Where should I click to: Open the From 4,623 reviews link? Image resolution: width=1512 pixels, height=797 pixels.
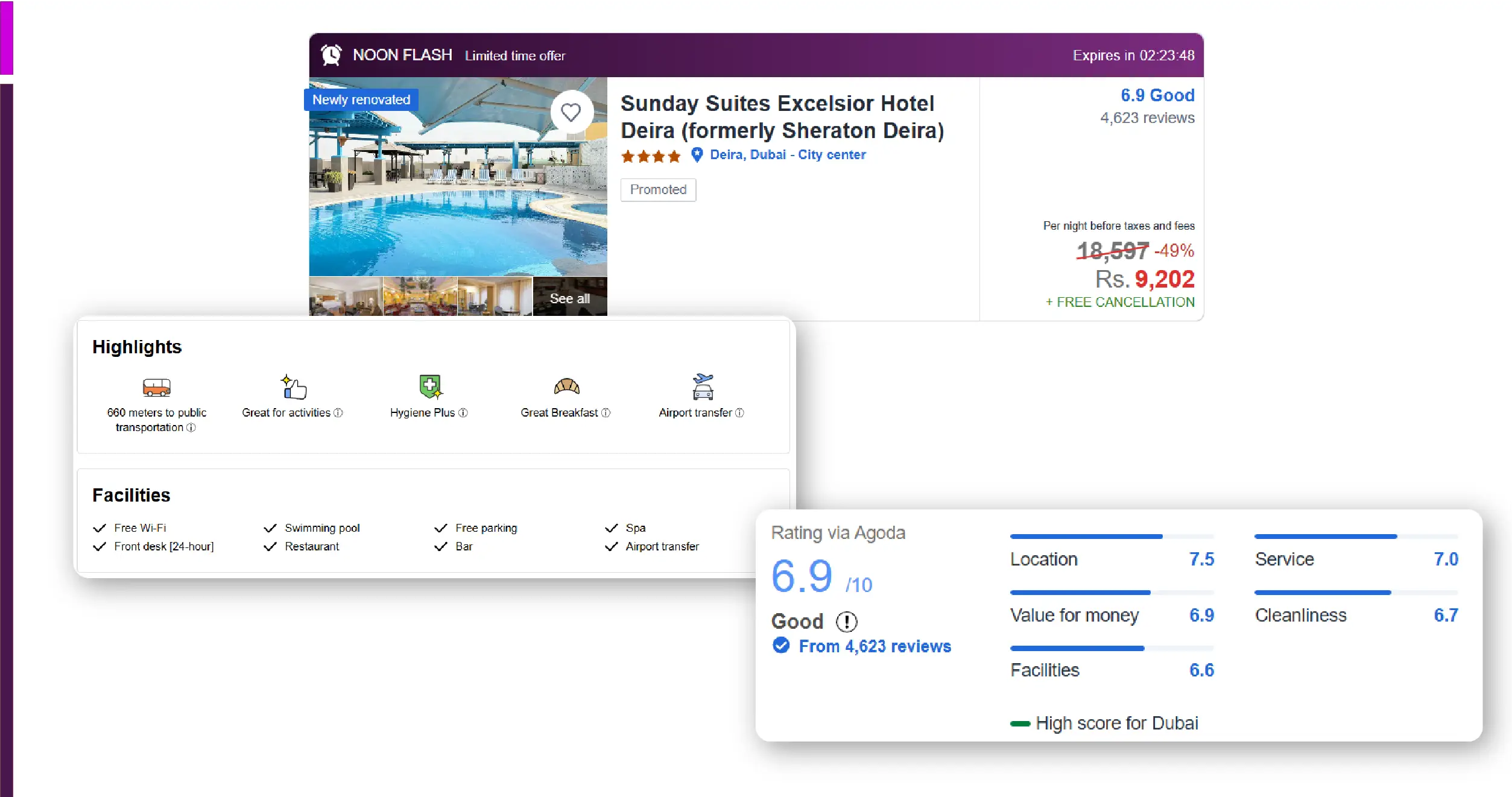[x=875, y=646]
